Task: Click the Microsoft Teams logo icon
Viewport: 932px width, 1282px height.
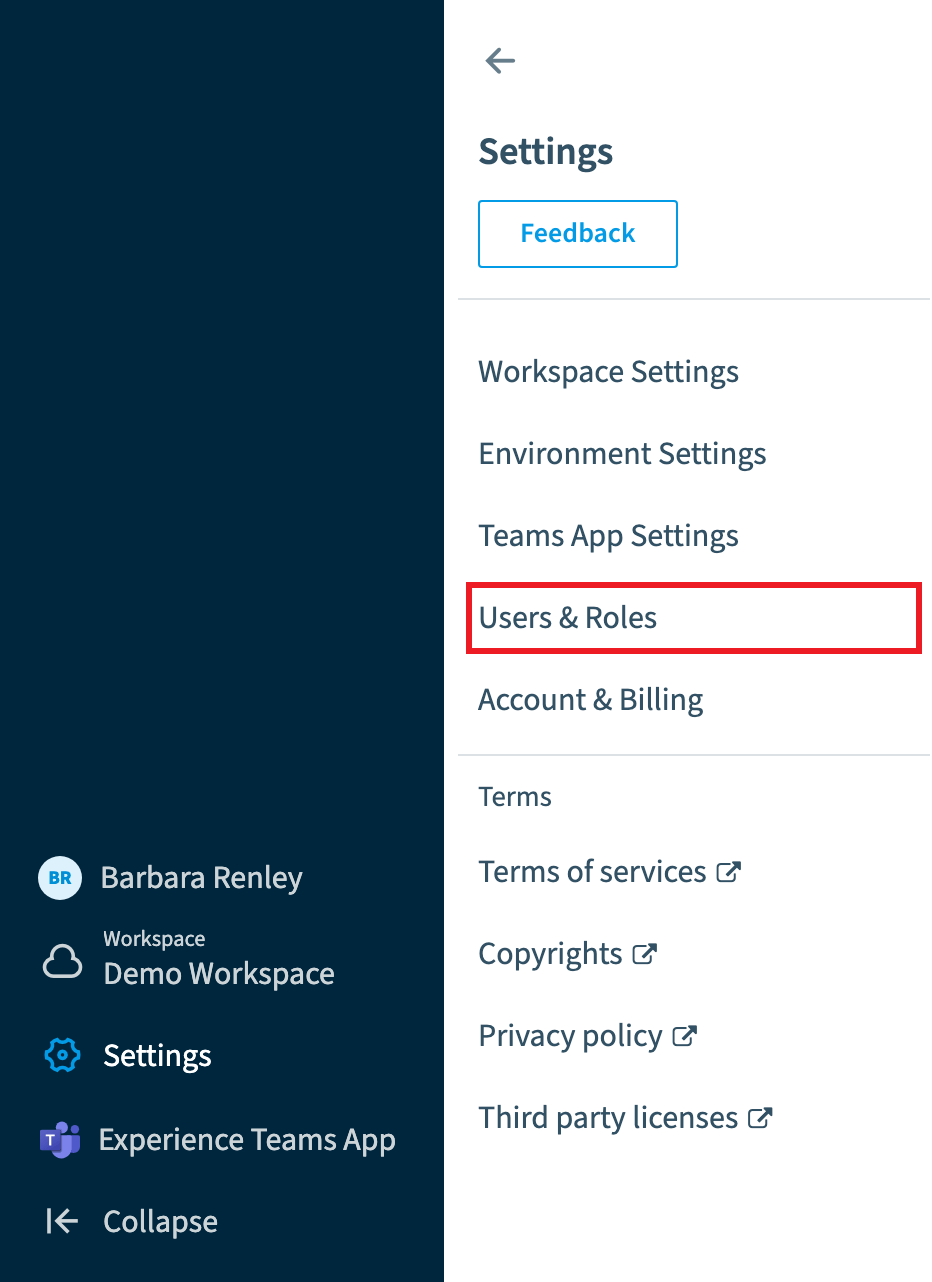Action: (60, 1140)
